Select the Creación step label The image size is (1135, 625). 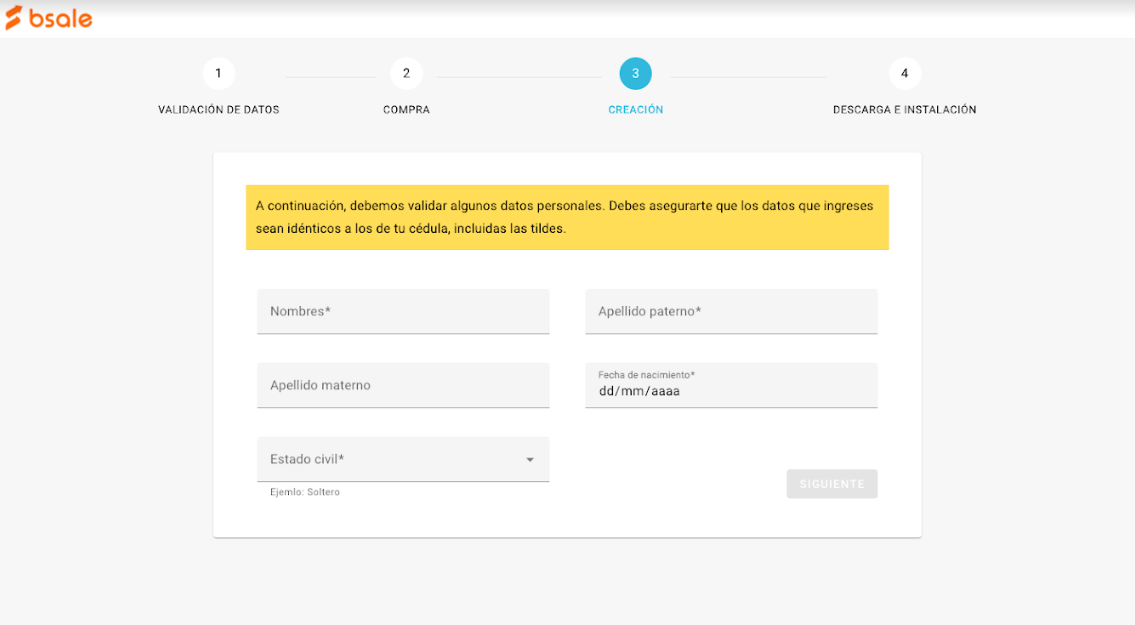(636, 109)
